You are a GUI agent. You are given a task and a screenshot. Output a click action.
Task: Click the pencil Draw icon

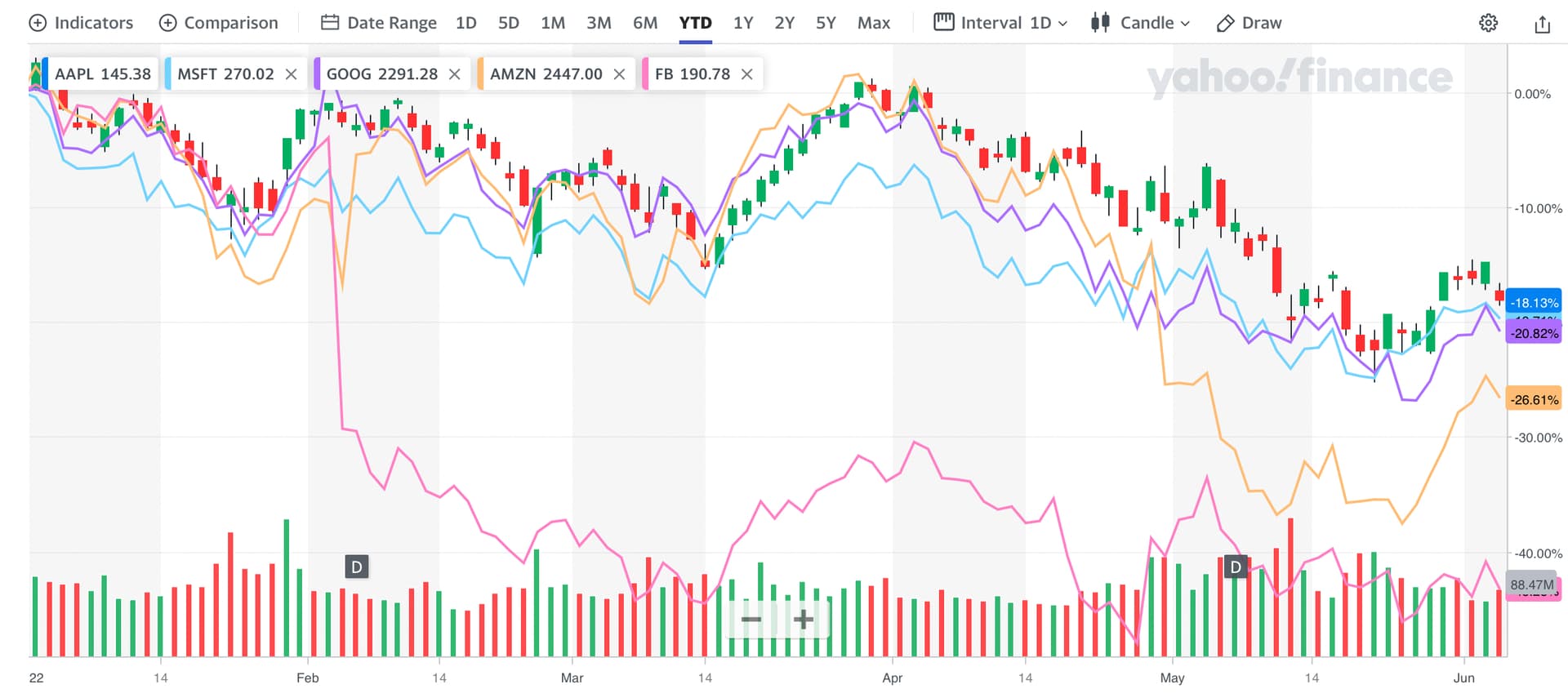1225,23
